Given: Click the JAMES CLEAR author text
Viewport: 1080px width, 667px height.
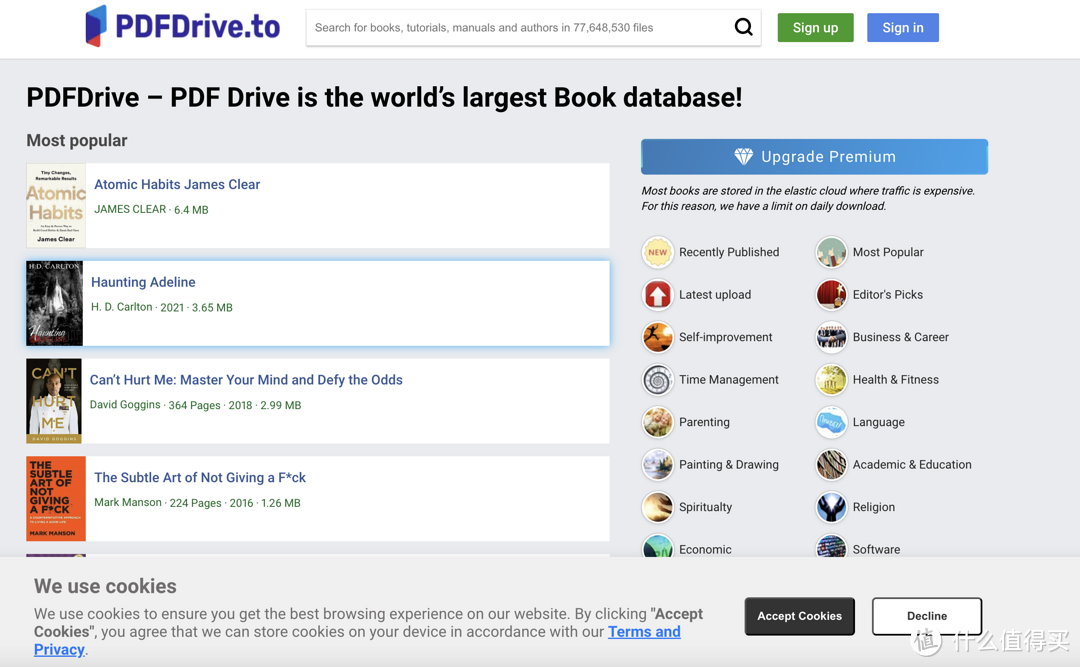Looking at the screenshot, I should click(x=130, y=209).
